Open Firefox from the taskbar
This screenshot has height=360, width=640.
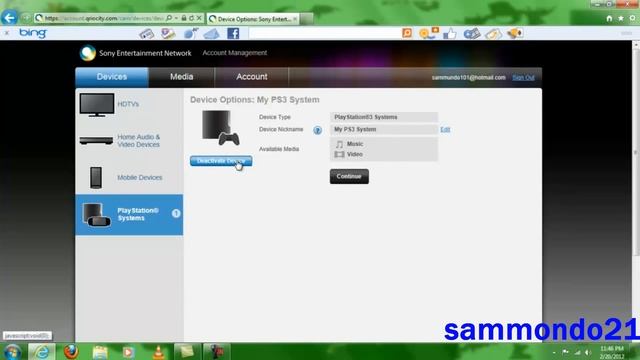pos(71,352)
